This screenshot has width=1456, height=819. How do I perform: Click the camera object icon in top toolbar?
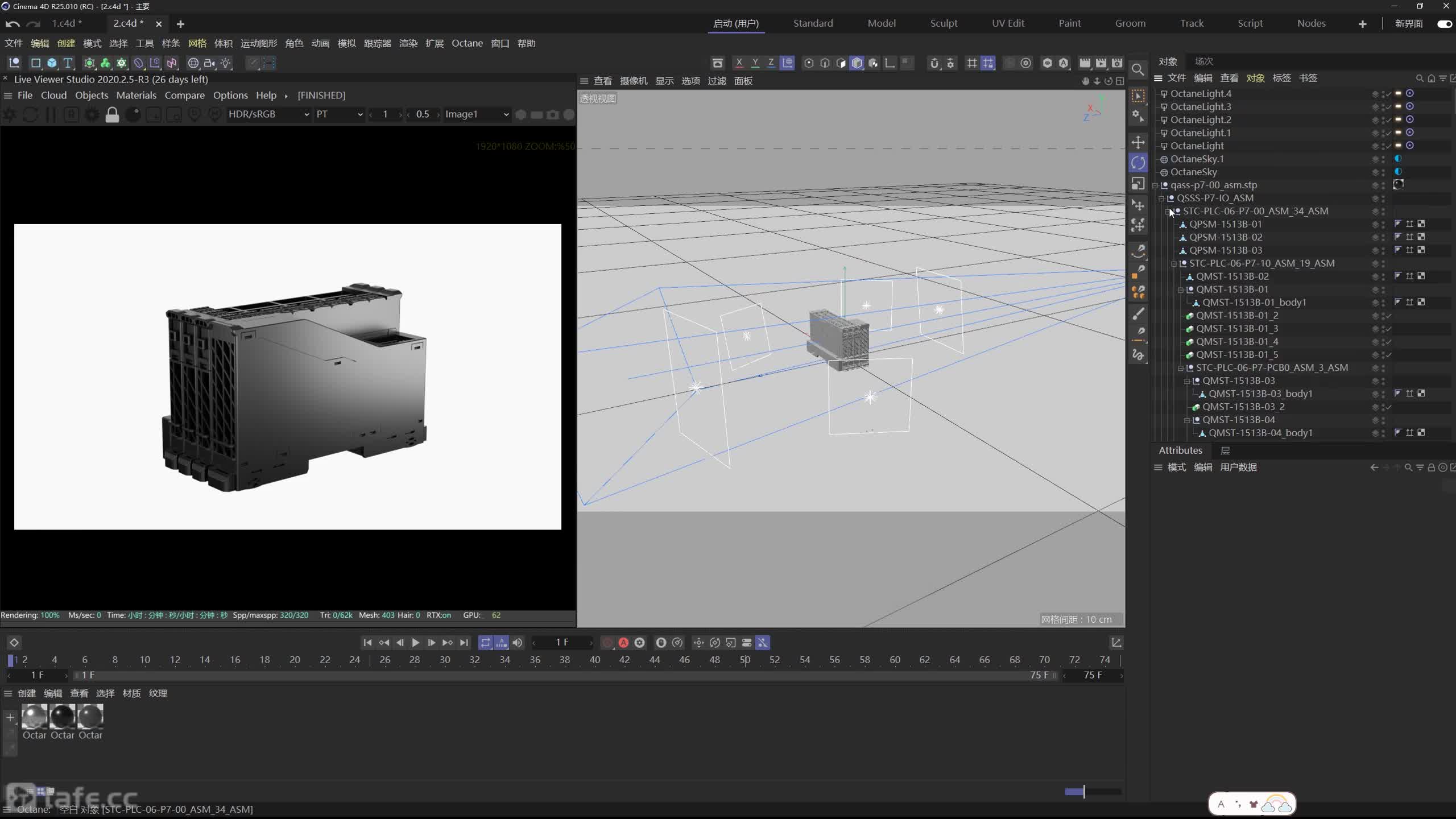(209, 63)
